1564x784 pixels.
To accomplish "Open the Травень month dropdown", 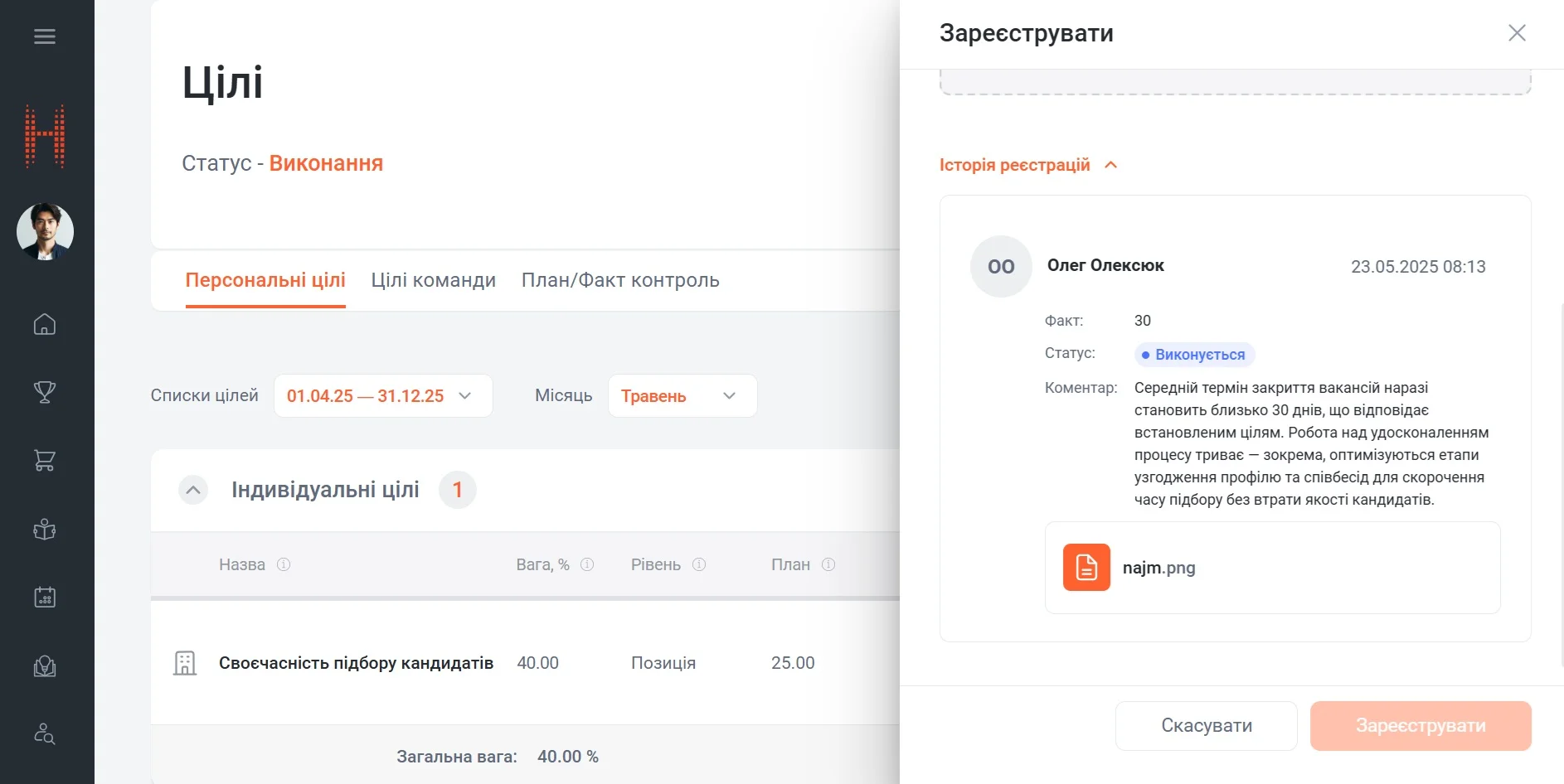I will click(x=682, y=395).
